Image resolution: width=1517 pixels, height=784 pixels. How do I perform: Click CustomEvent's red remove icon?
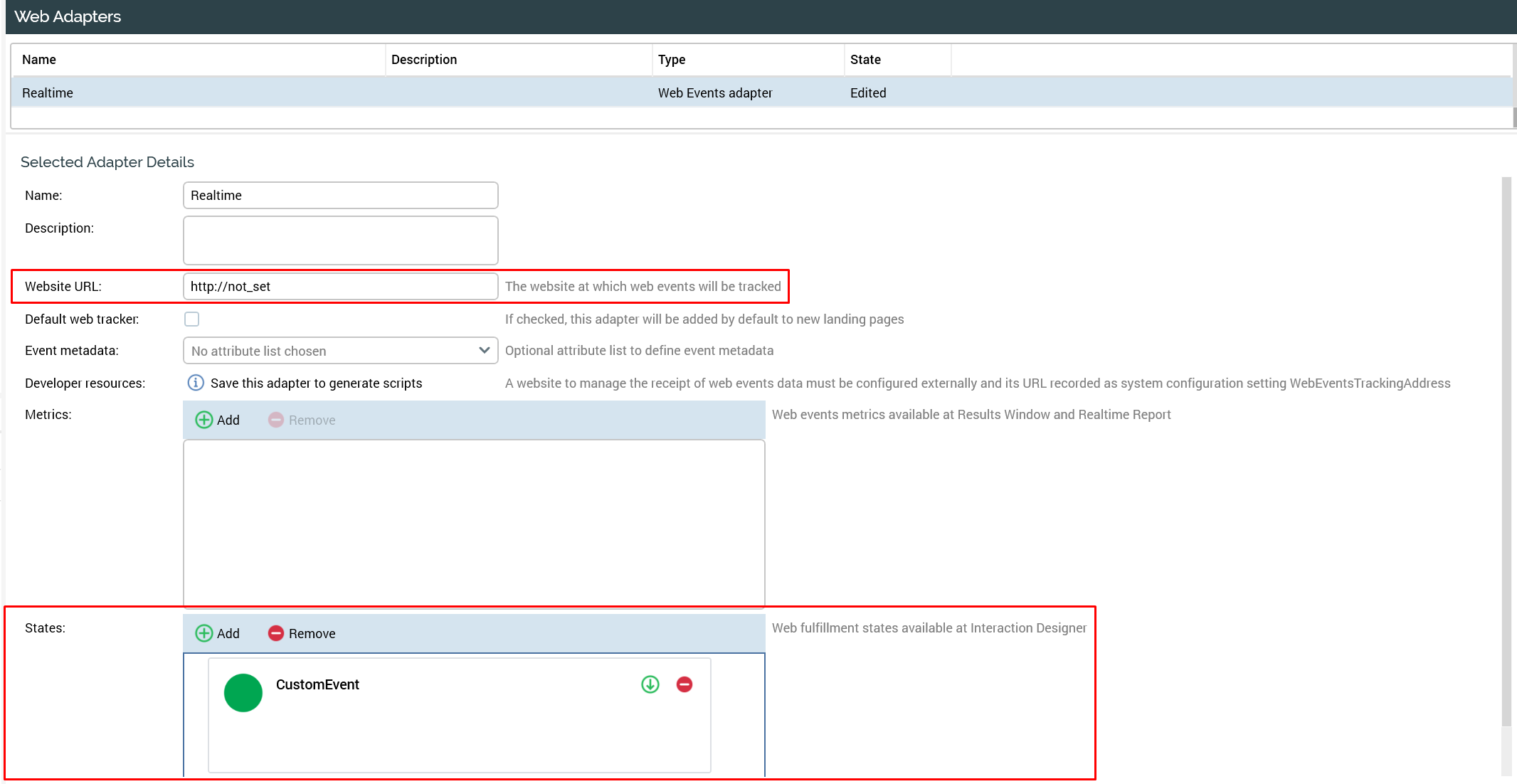(684, 684)
